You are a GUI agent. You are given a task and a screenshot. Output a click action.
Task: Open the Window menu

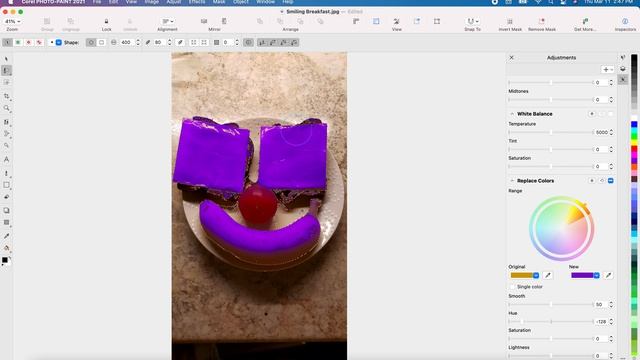click(x=265, y=2)
